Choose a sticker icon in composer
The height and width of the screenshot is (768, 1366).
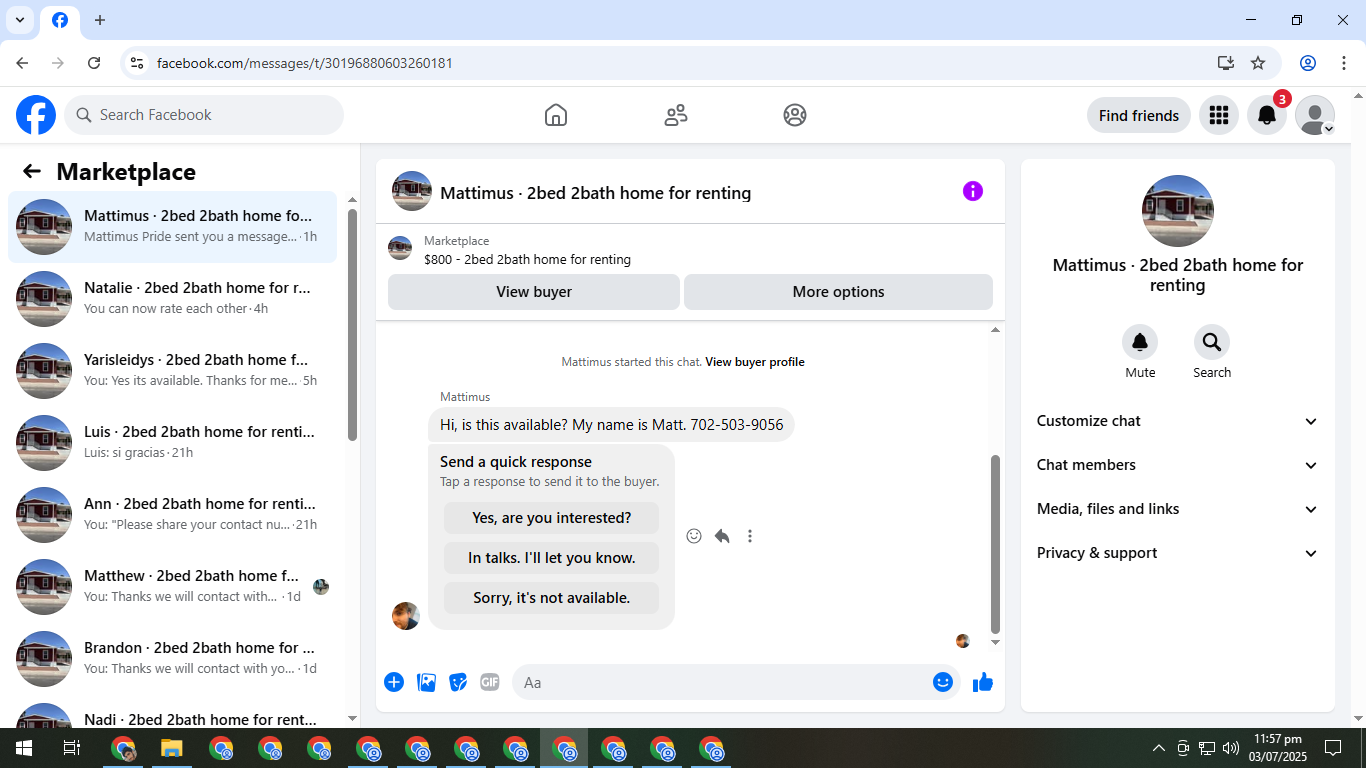point(458,682)
